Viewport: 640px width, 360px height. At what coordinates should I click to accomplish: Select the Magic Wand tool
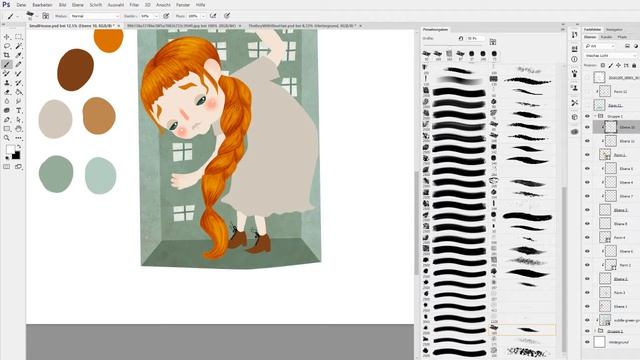click(x=18, y=46)
